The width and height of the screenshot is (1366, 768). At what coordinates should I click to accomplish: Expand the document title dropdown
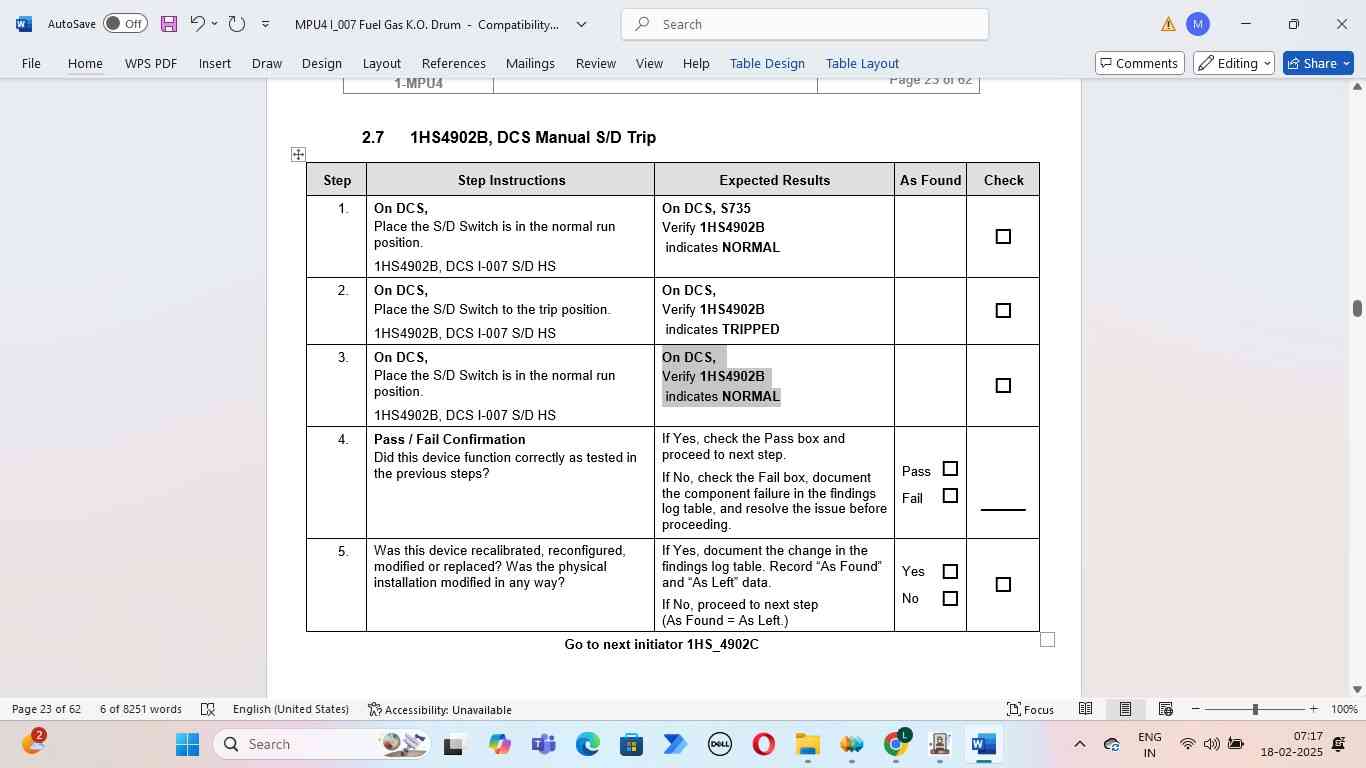point(581,24)
